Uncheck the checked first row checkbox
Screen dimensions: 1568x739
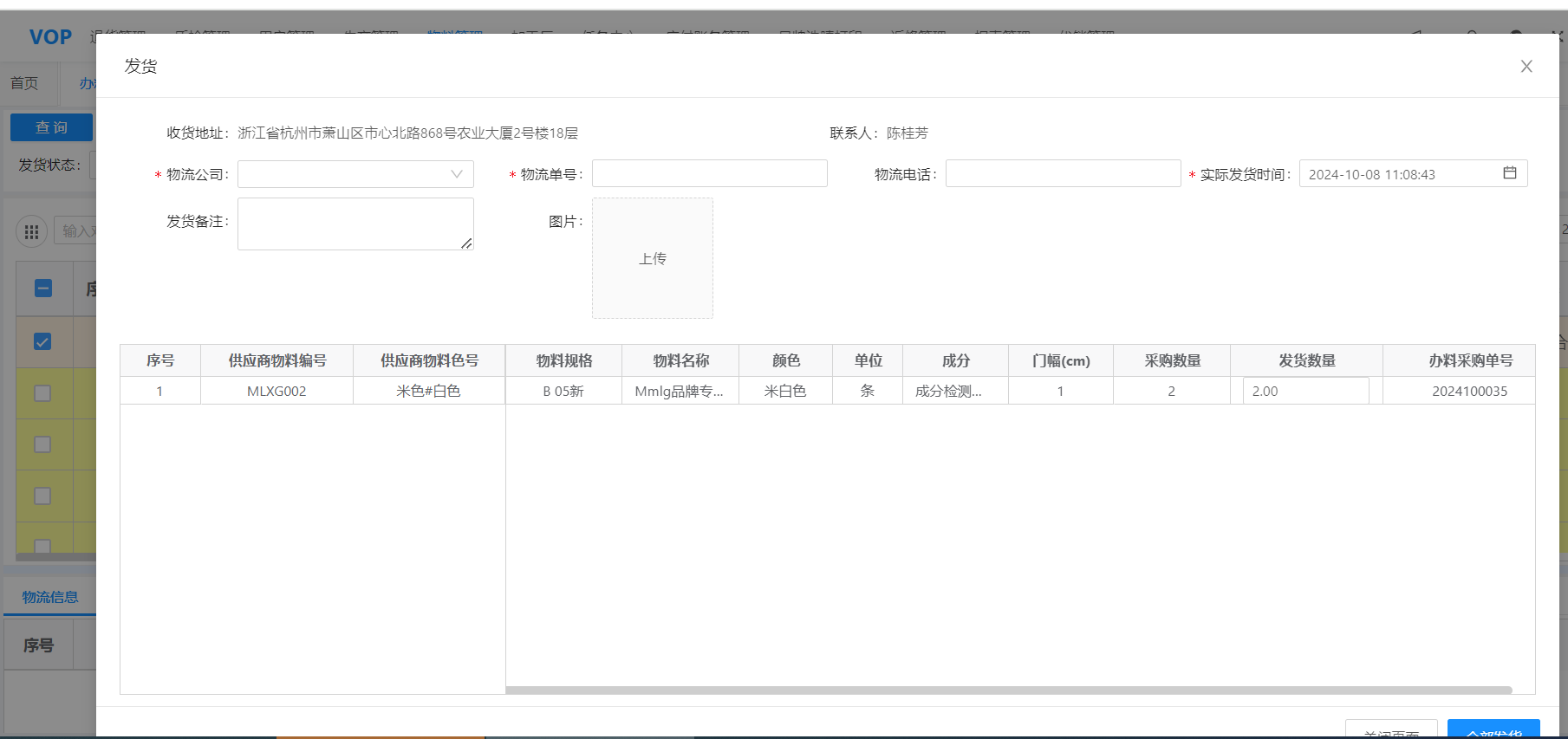pyautogui.click(x=42, y=341)
